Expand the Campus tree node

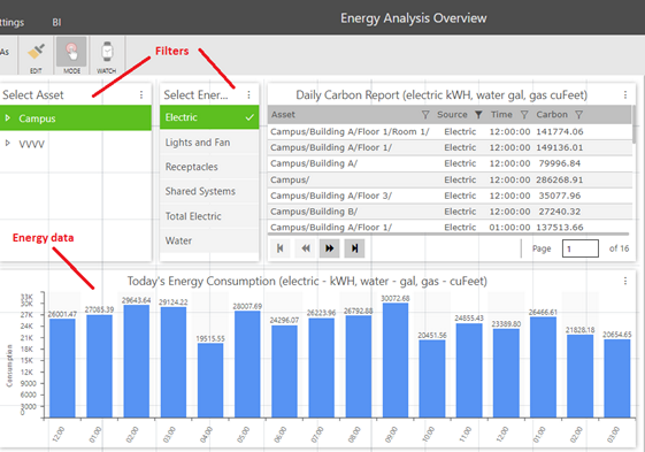pos(8,118)
